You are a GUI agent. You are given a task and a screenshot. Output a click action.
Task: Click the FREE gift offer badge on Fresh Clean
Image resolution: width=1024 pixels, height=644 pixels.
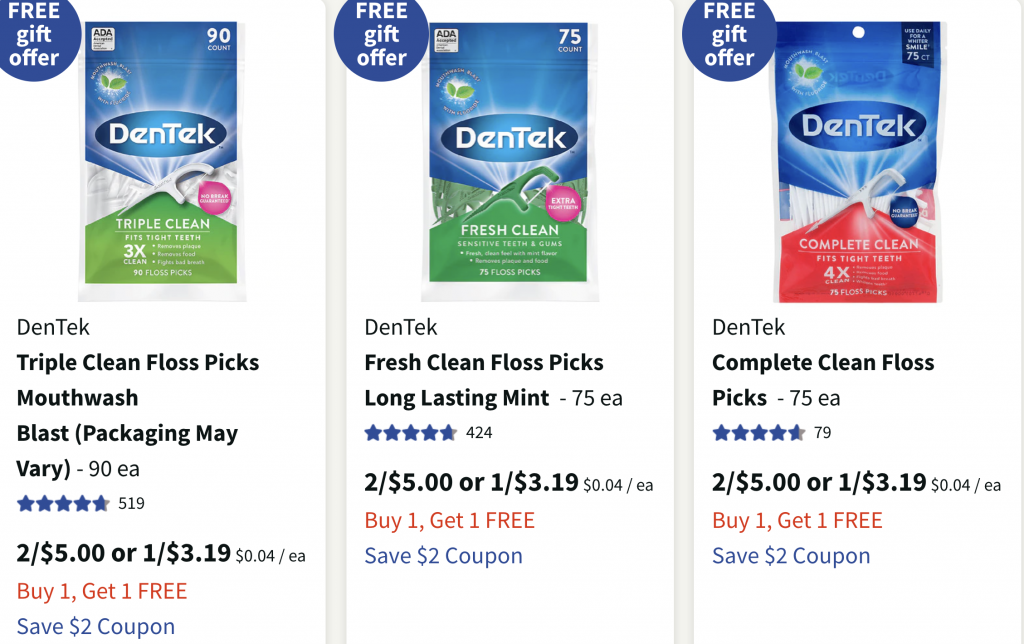pyautogui.click(x=382, y=35)
